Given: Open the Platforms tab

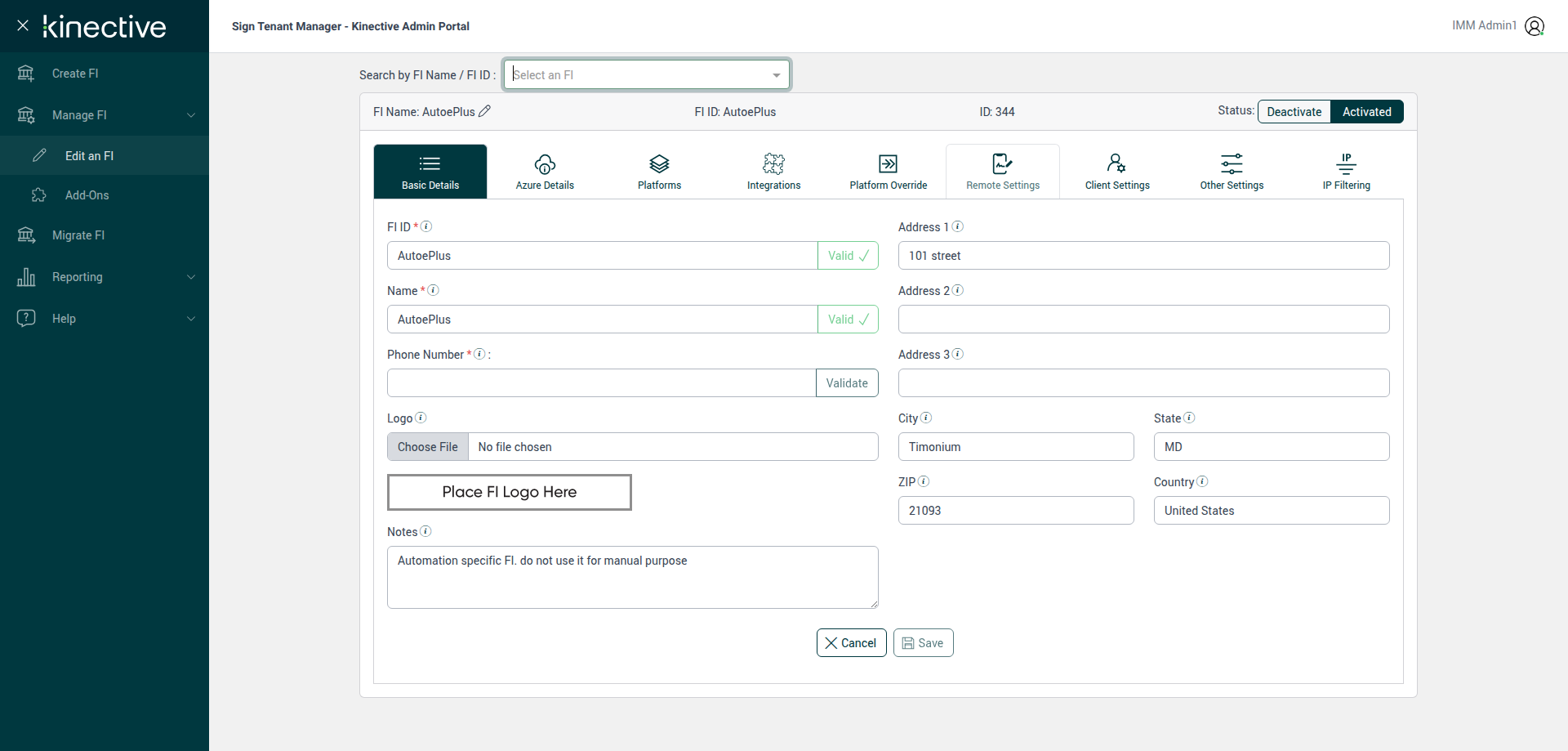Looking at the screenshot, I should coord(659,172).
